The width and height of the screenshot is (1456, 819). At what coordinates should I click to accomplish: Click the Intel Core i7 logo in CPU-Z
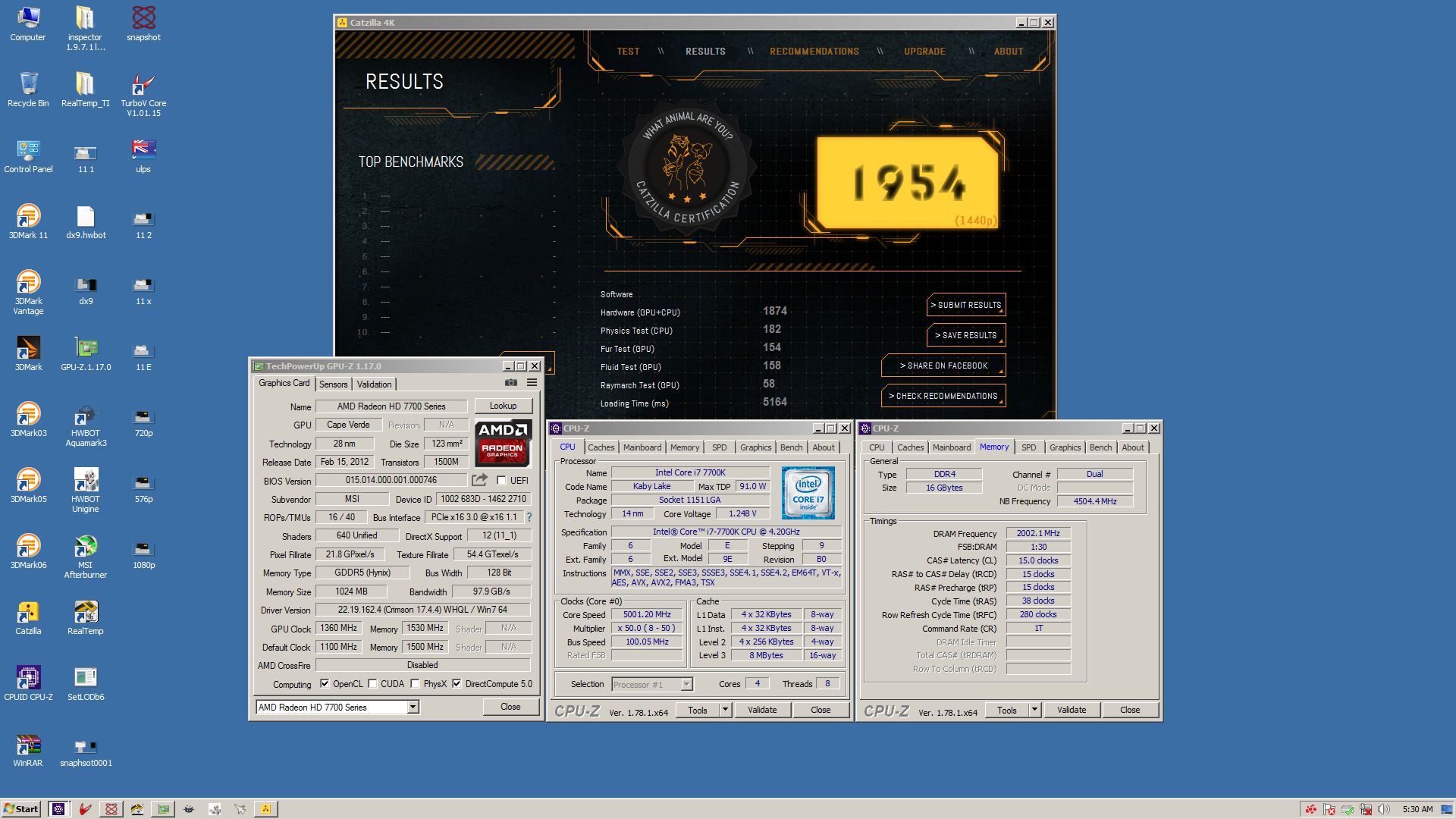point(808,493)
